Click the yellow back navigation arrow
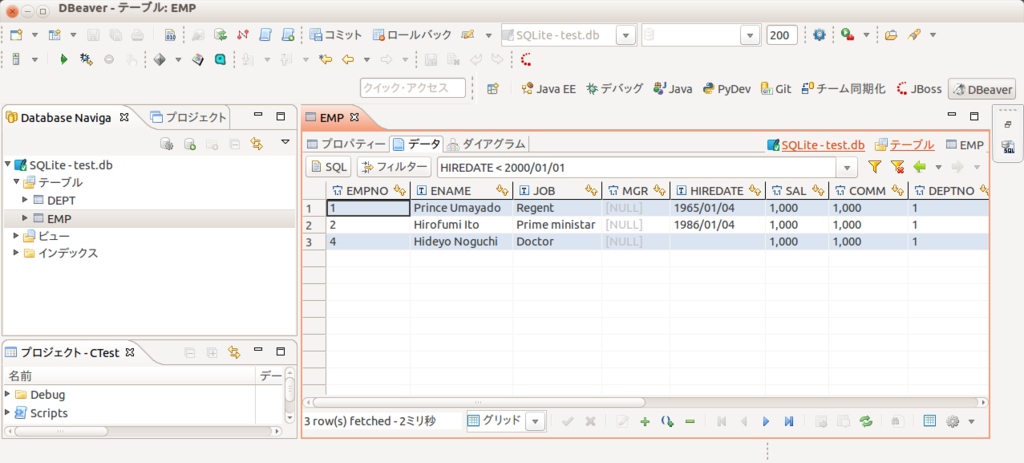 [x=347, y=59]
